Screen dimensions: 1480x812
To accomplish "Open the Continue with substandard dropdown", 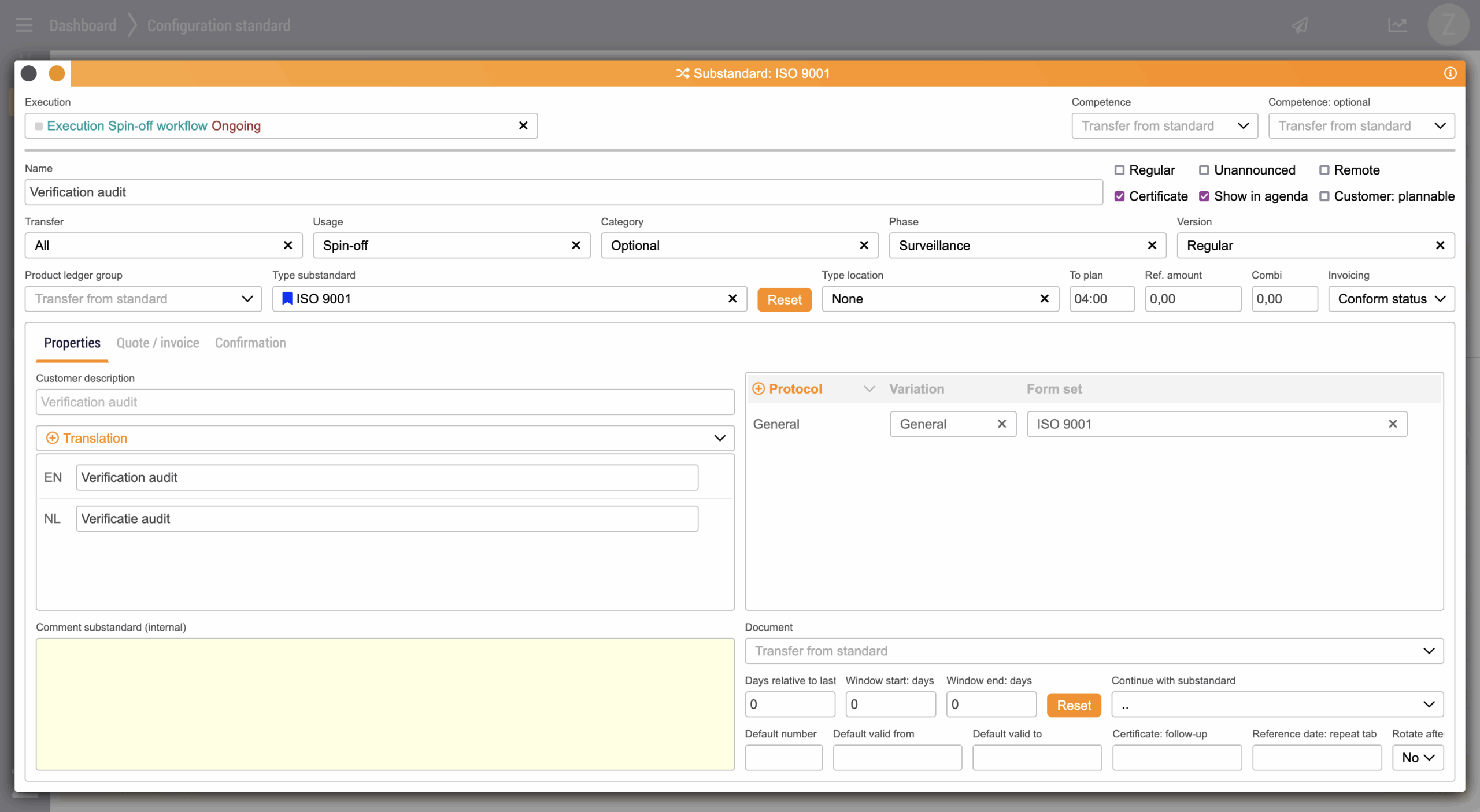I will [x=1277, y=705].
